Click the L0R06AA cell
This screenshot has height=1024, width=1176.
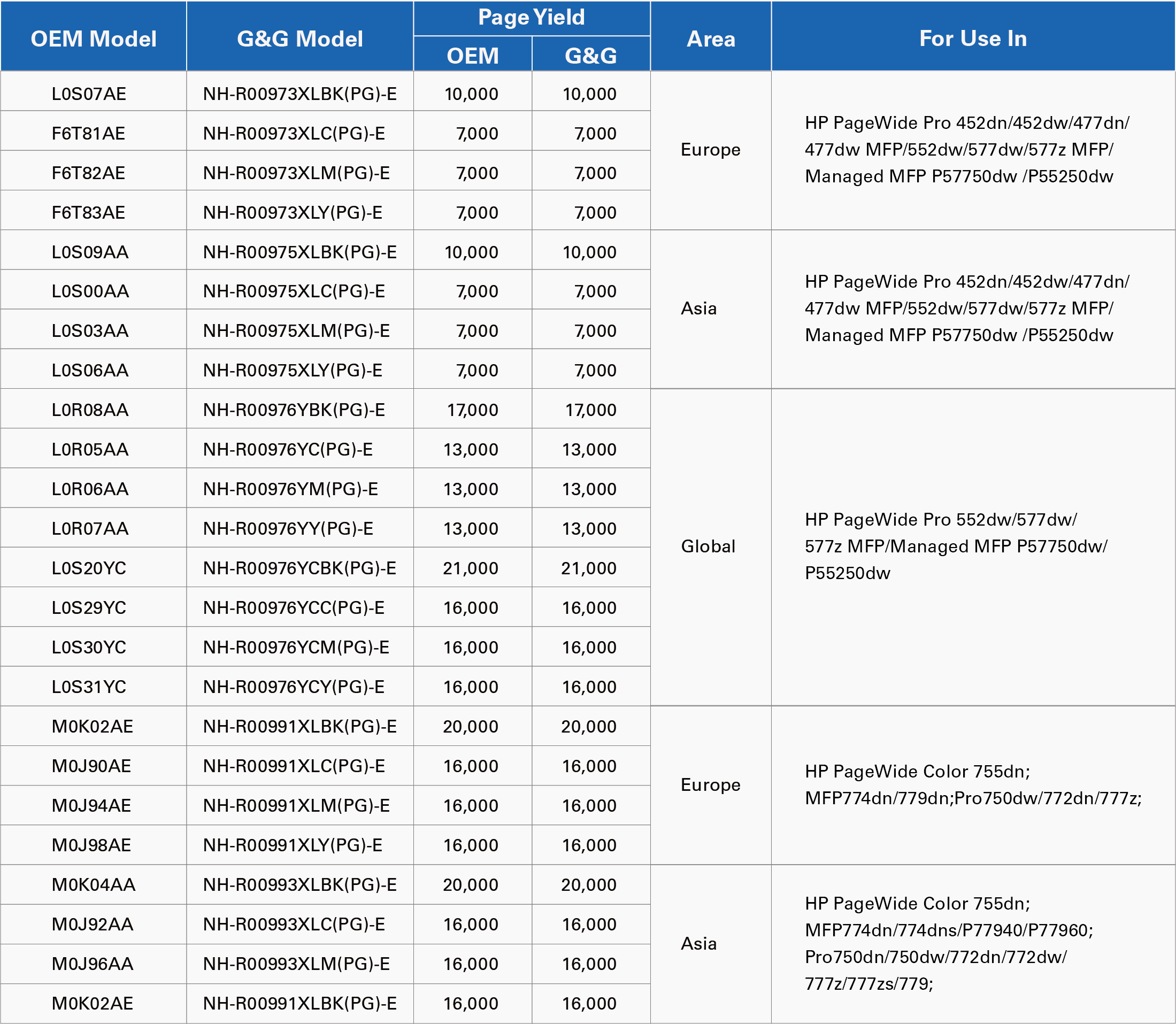coord(93,488)
